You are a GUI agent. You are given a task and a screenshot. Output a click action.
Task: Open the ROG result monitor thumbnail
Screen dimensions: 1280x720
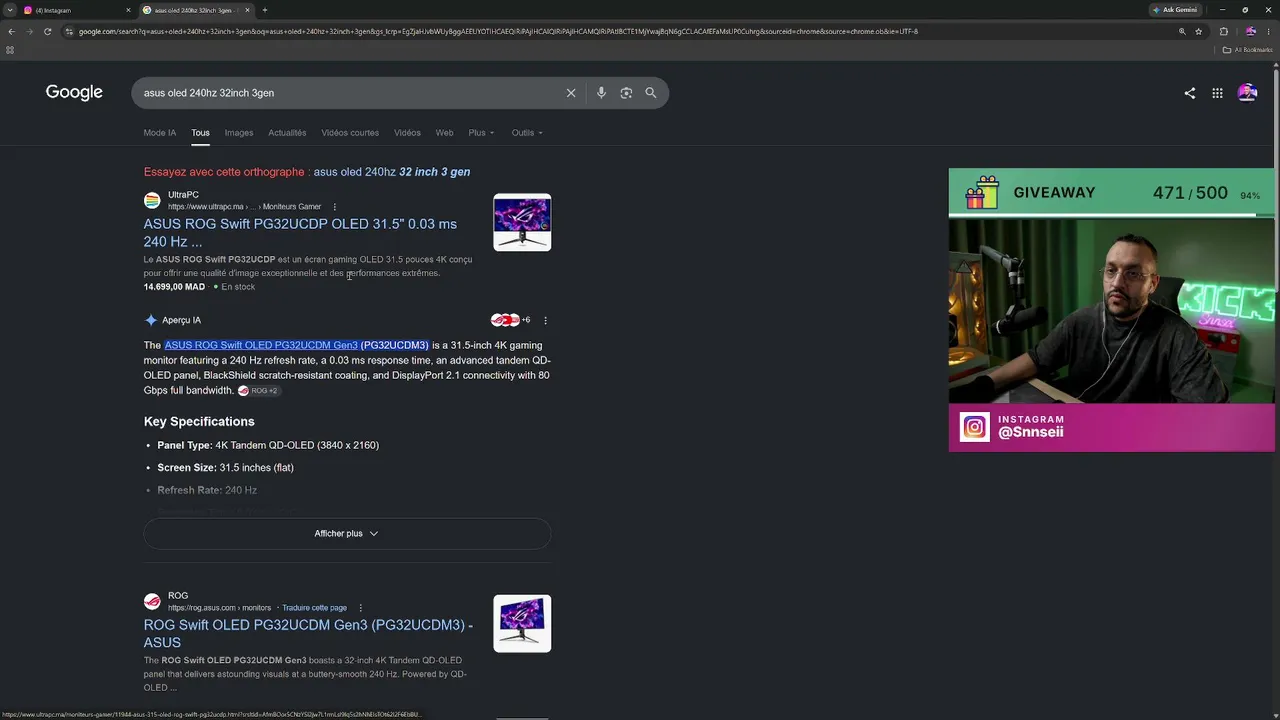click(x=522, y=623)
